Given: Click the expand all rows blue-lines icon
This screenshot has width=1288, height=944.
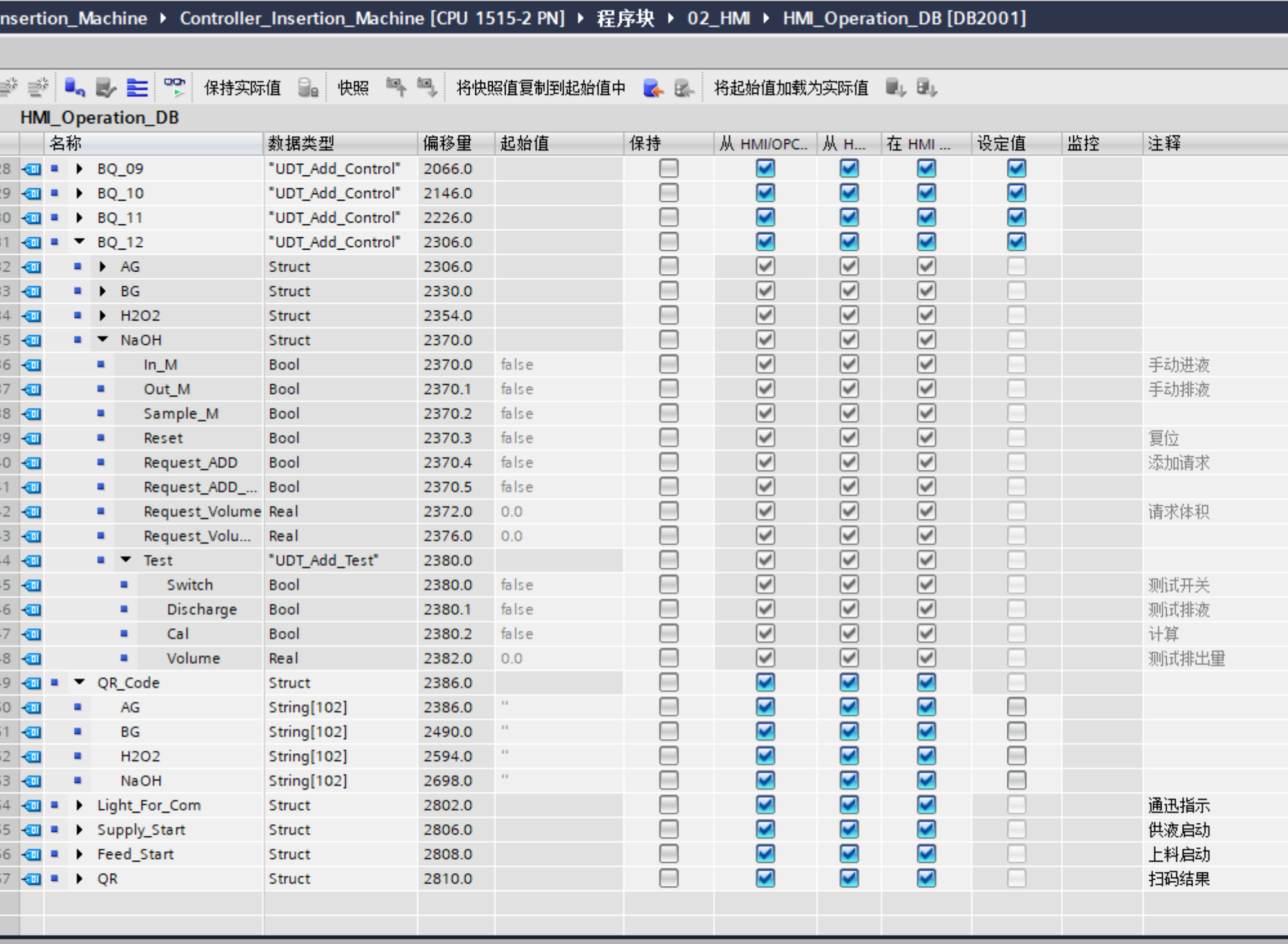Looking at the screenshot, I should 137,87.
